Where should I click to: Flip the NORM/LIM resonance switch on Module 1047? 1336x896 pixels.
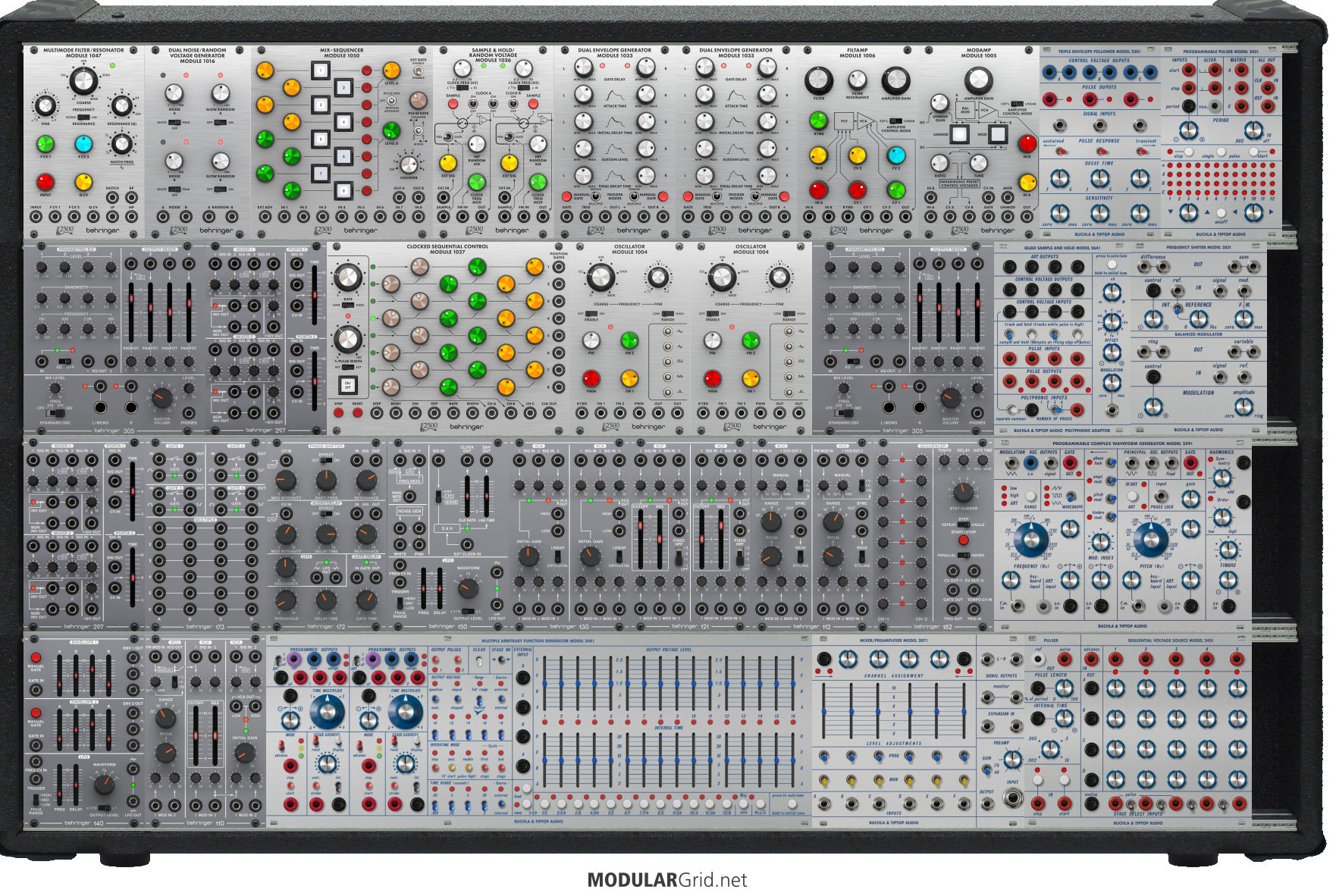click(83, 117)
